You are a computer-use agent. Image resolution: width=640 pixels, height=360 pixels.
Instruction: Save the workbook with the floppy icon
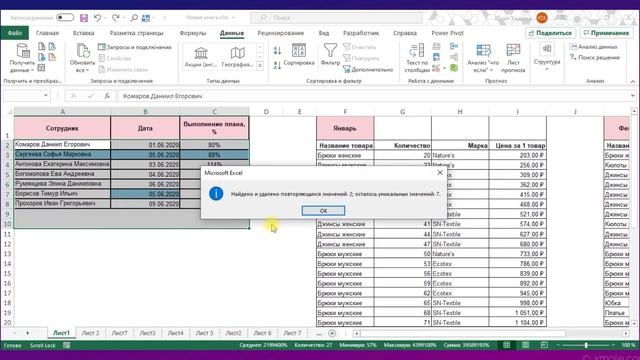pos(84,18)
